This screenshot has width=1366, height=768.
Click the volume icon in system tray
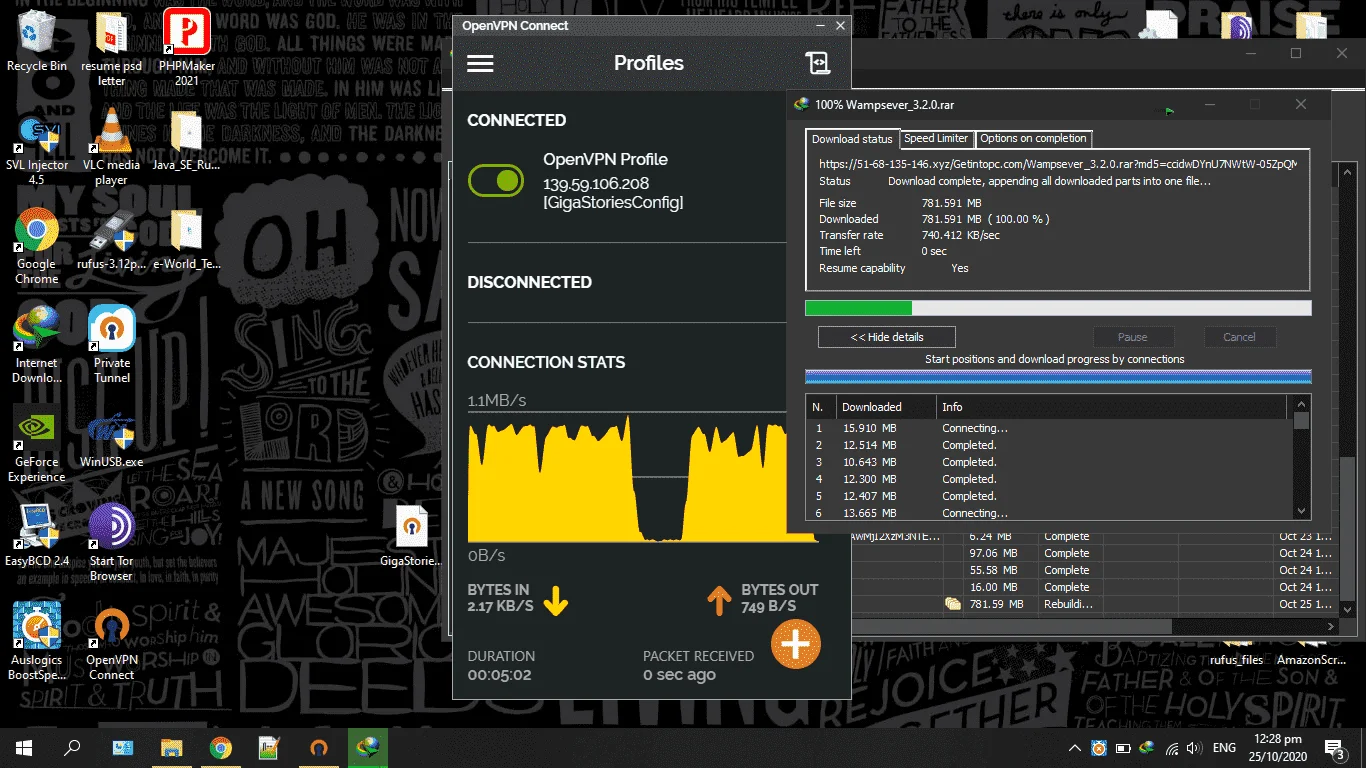point(1195,748)
